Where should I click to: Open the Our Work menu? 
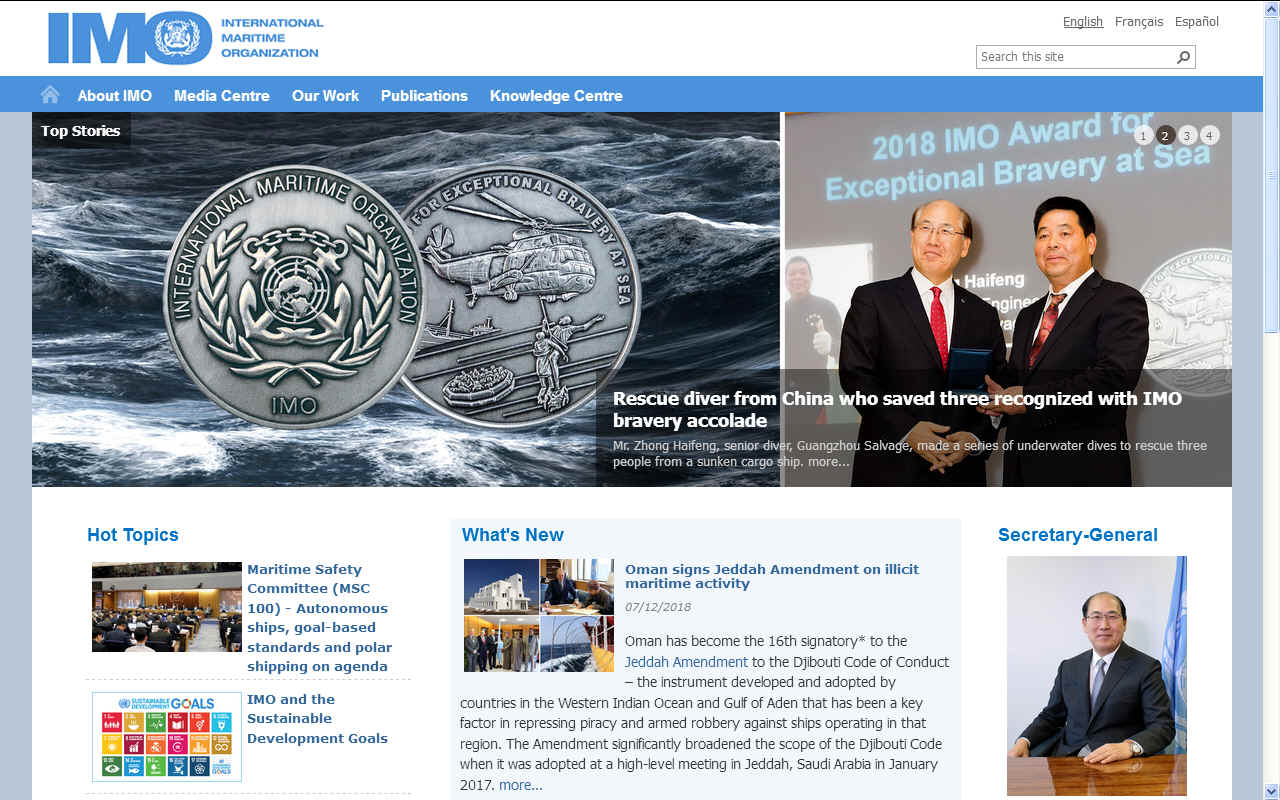(325, 96)
